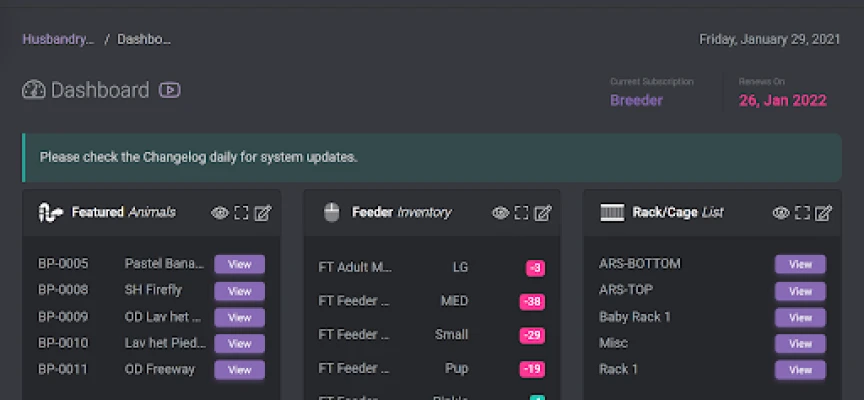Click the -38 MED feeder stock badge
Image resolution: width=864 pixels, height=400 pixels.
532,301
